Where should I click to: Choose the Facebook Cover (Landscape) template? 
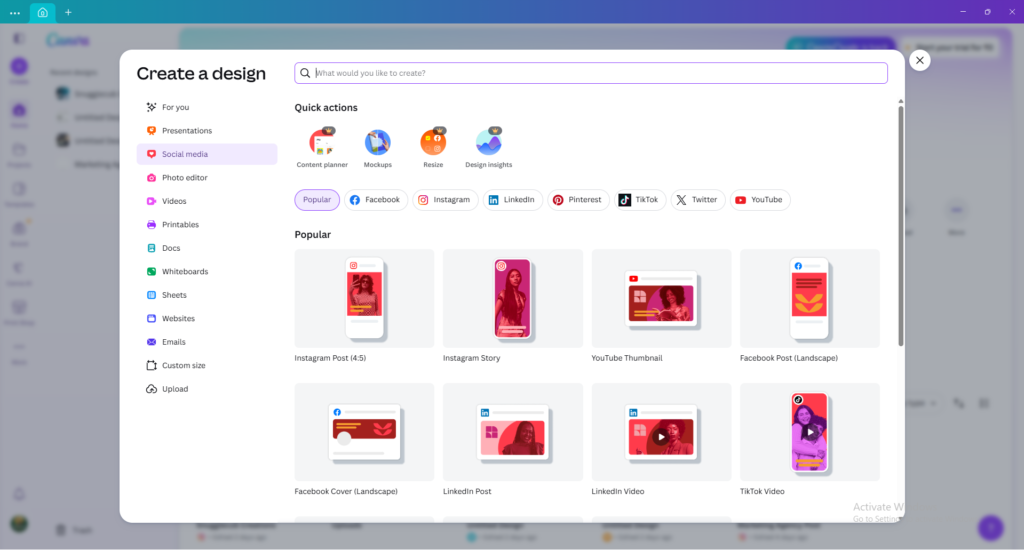364,432
